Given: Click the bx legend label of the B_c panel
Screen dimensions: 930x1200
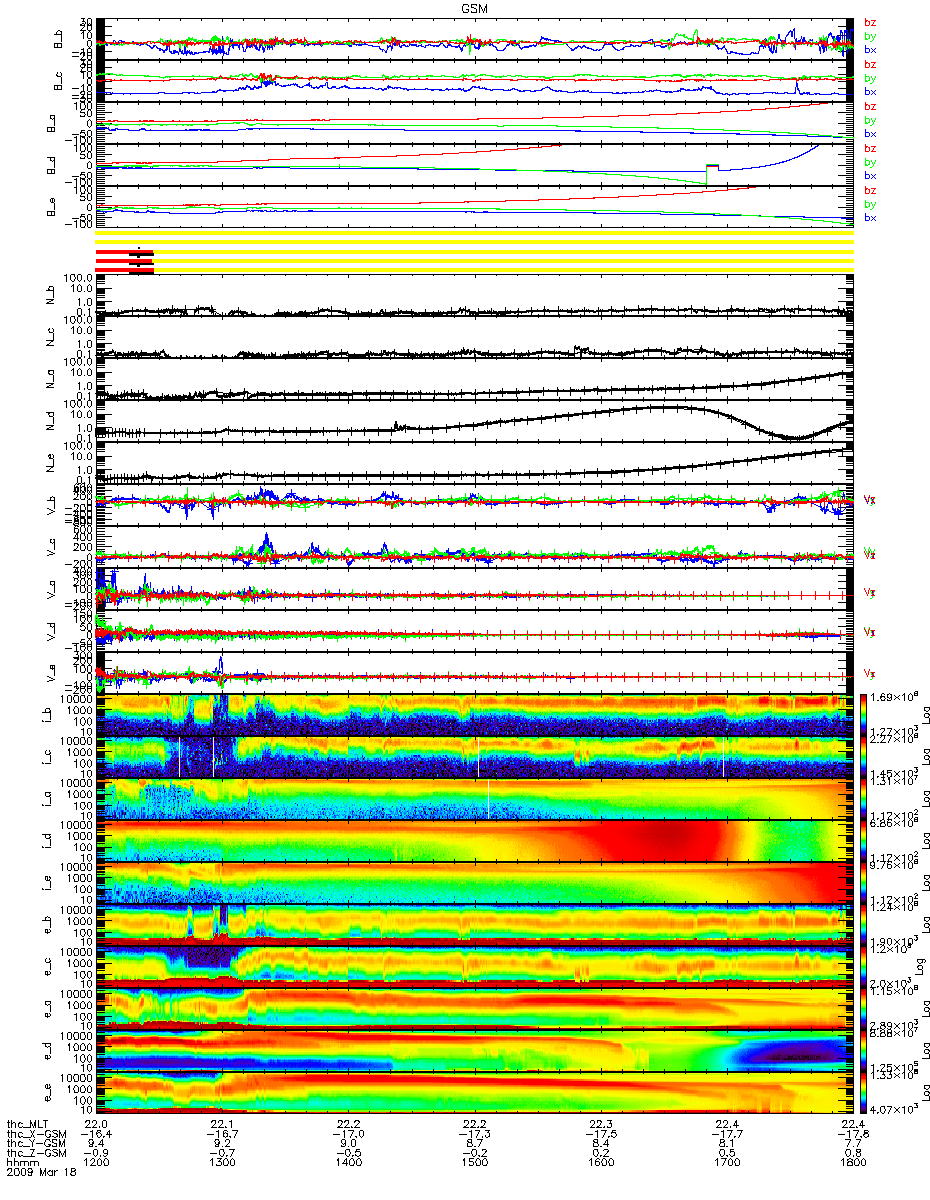Looking at the screenshot, I should click(x=870, y=92).
